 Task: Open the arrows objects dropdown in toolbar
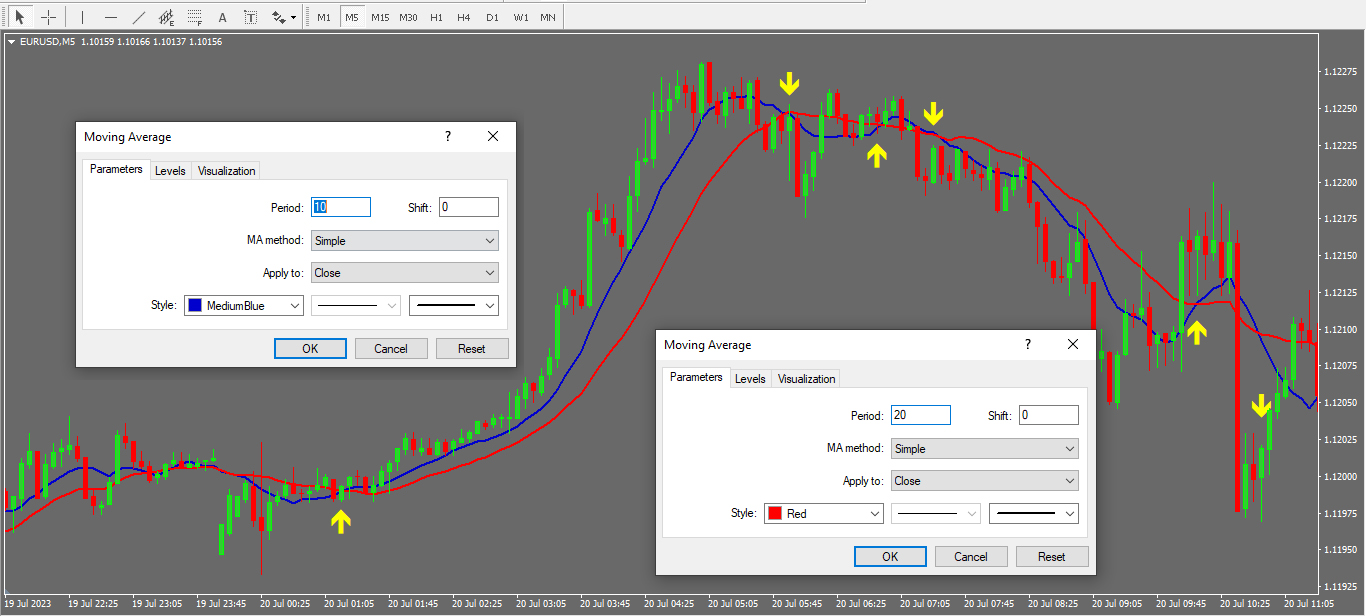284,17
